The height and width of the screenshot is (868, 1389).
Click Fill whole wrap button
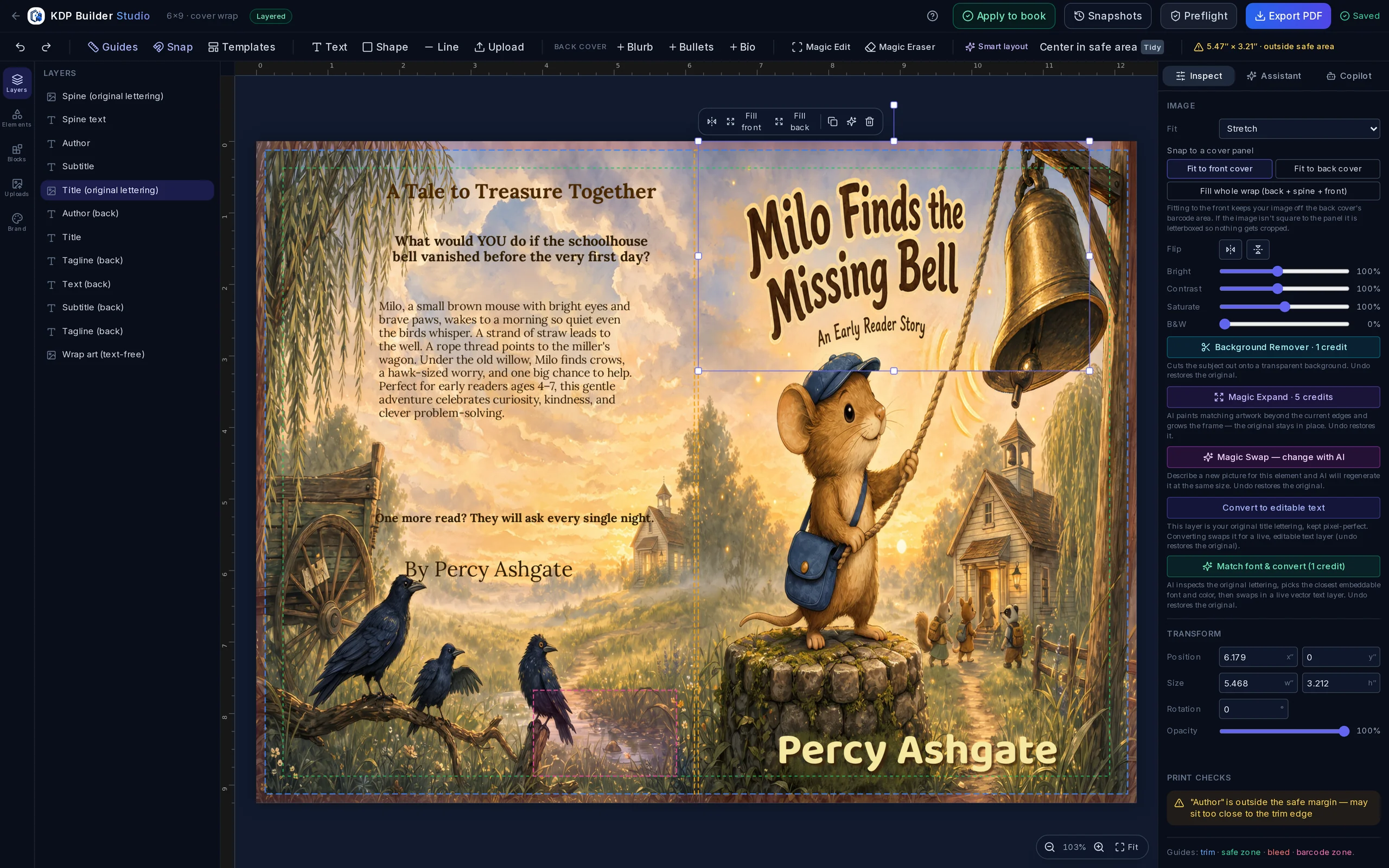click(x=1273, y=191)
